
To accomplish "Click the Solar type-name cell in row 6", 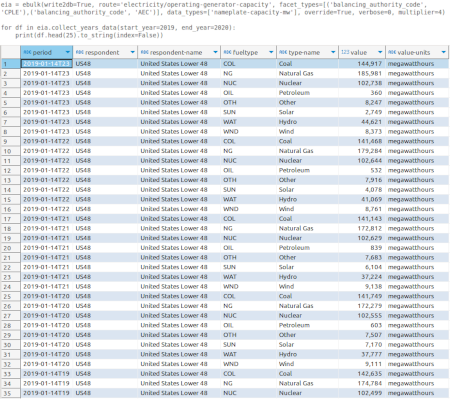I will [x=308, y=112].
